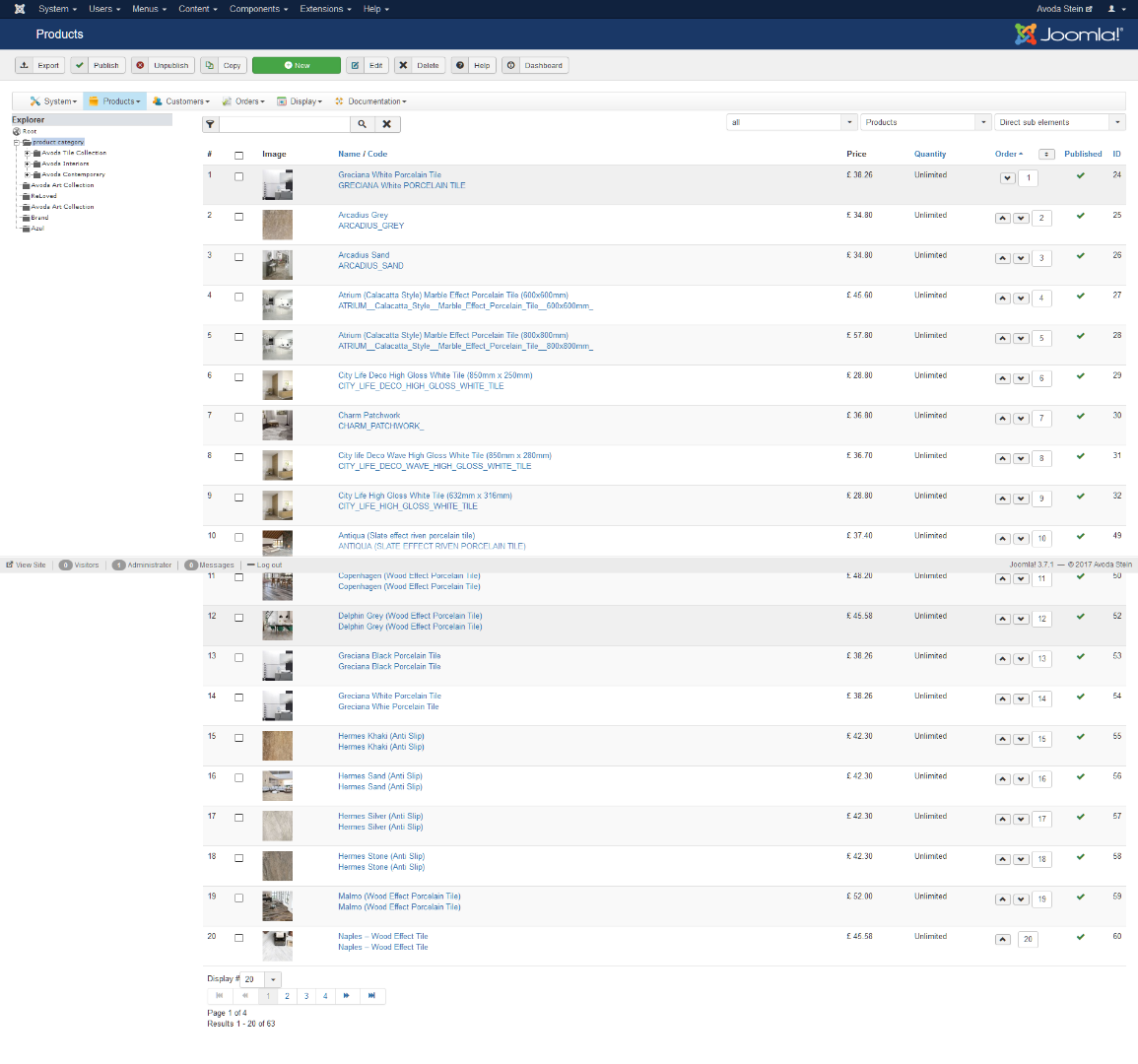Open the Direct sub elements dropdown
This screenshot has width=1138, height=1064.
tap(1059, 123)
